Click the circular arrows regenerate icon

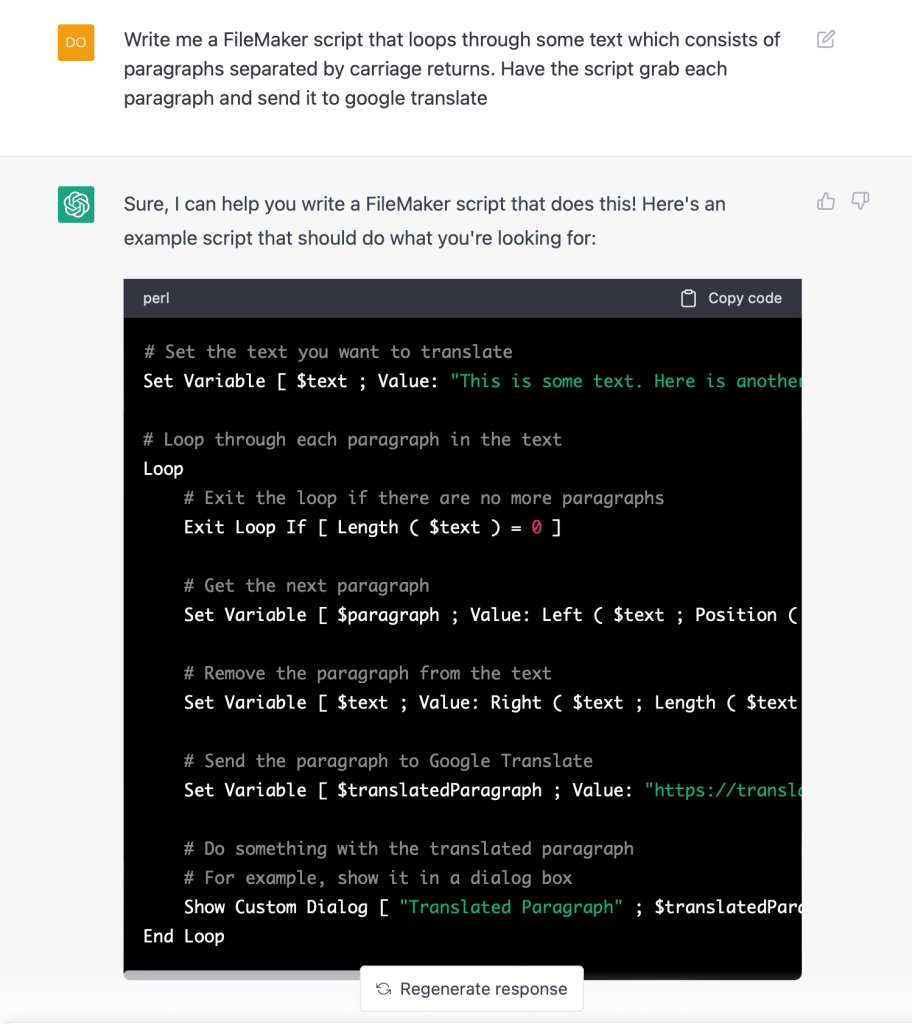click(x=383, y=989)
